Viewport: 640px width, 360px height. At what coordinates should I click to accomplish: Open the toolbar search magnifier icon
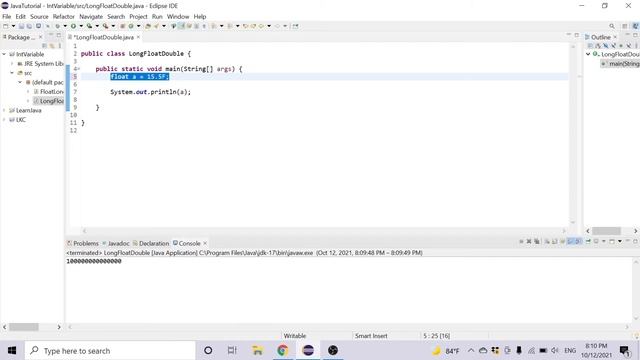click(612, 26)
